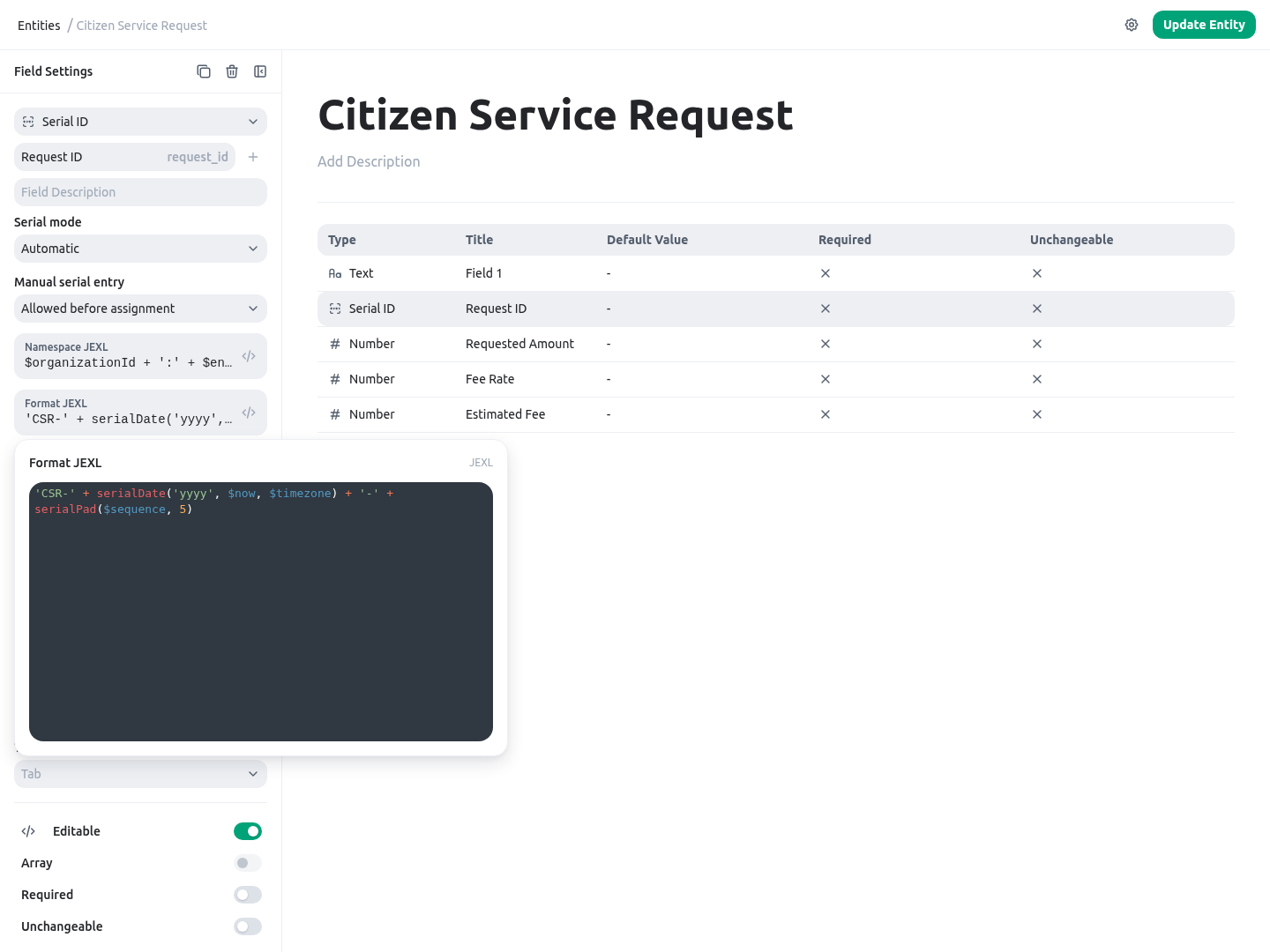The image size is (1270, 952).
Task: Click Unchangeable X mark for Fee Rate
Action: point(1037,379)
